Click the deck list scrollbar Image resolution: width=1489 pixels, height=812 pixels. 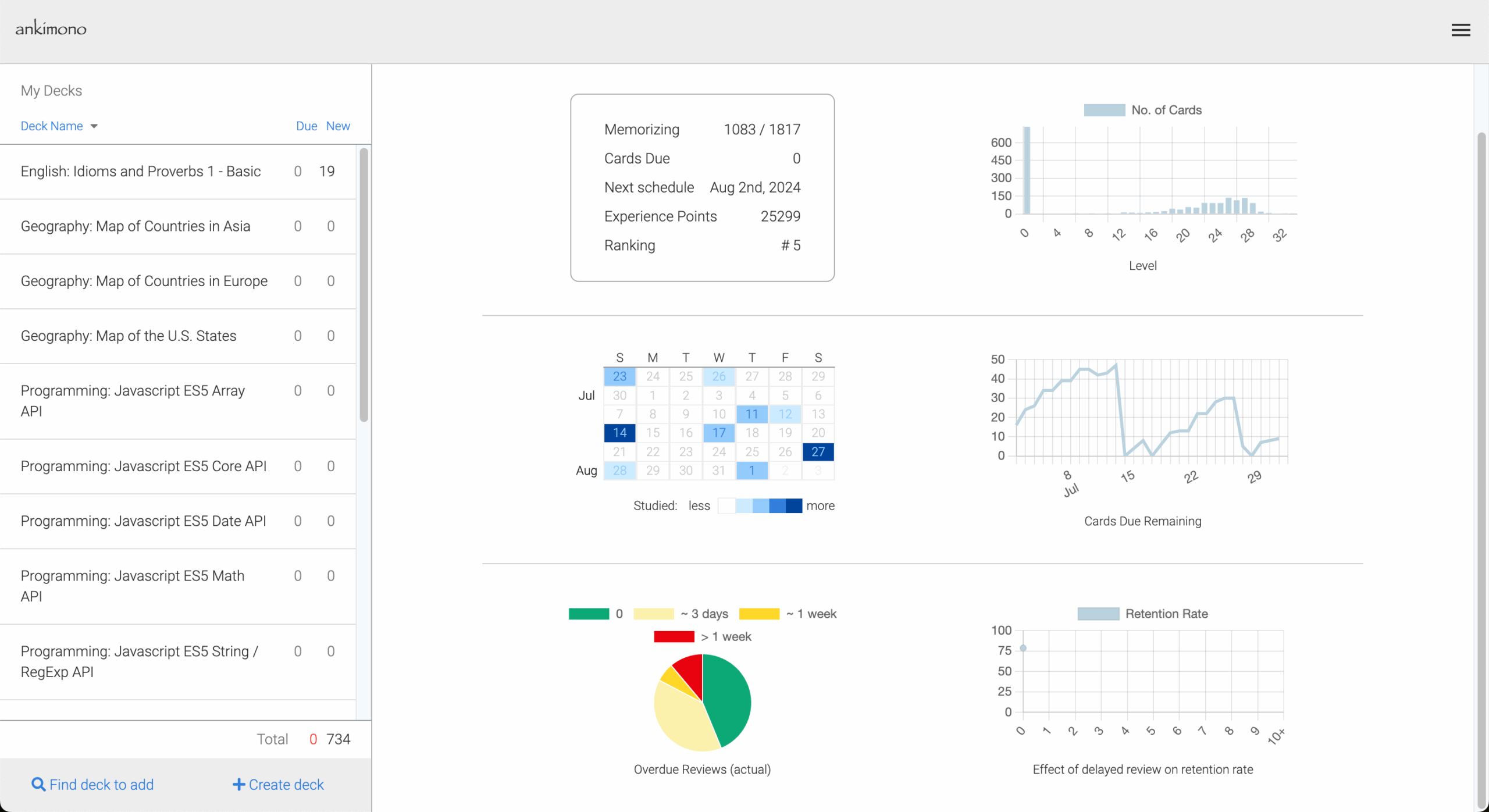364,285
